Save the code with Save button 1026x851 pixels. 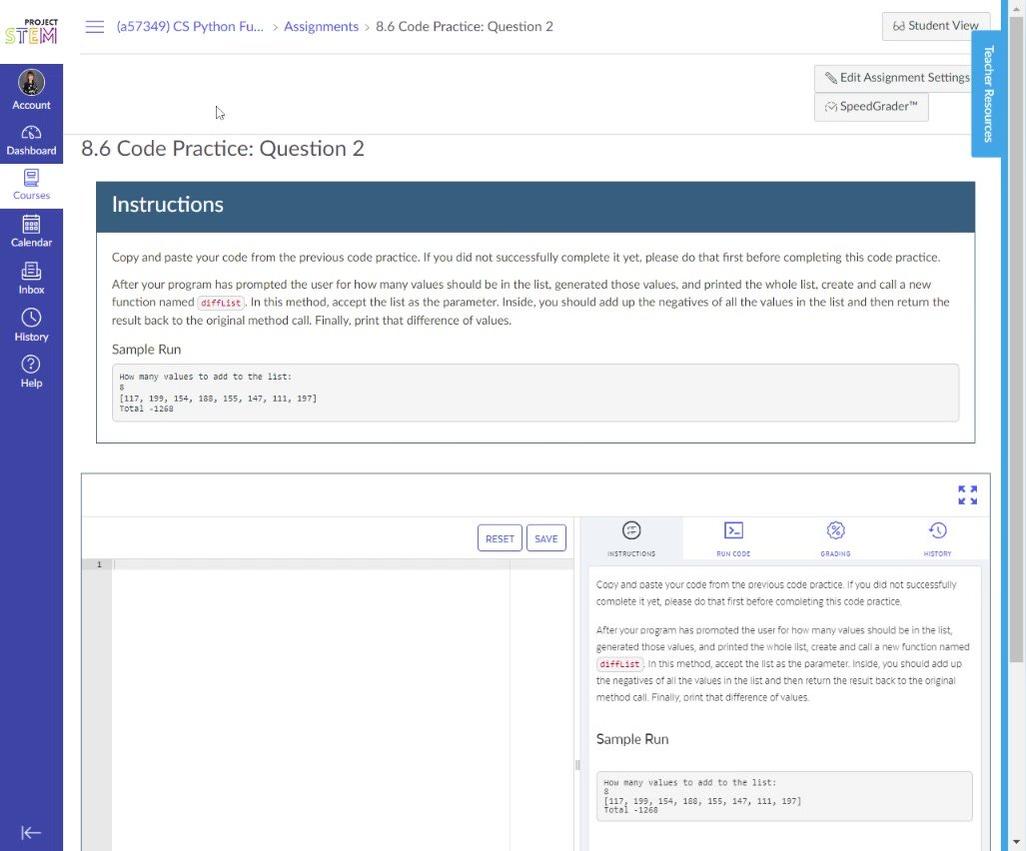click(x=546, y=538)
